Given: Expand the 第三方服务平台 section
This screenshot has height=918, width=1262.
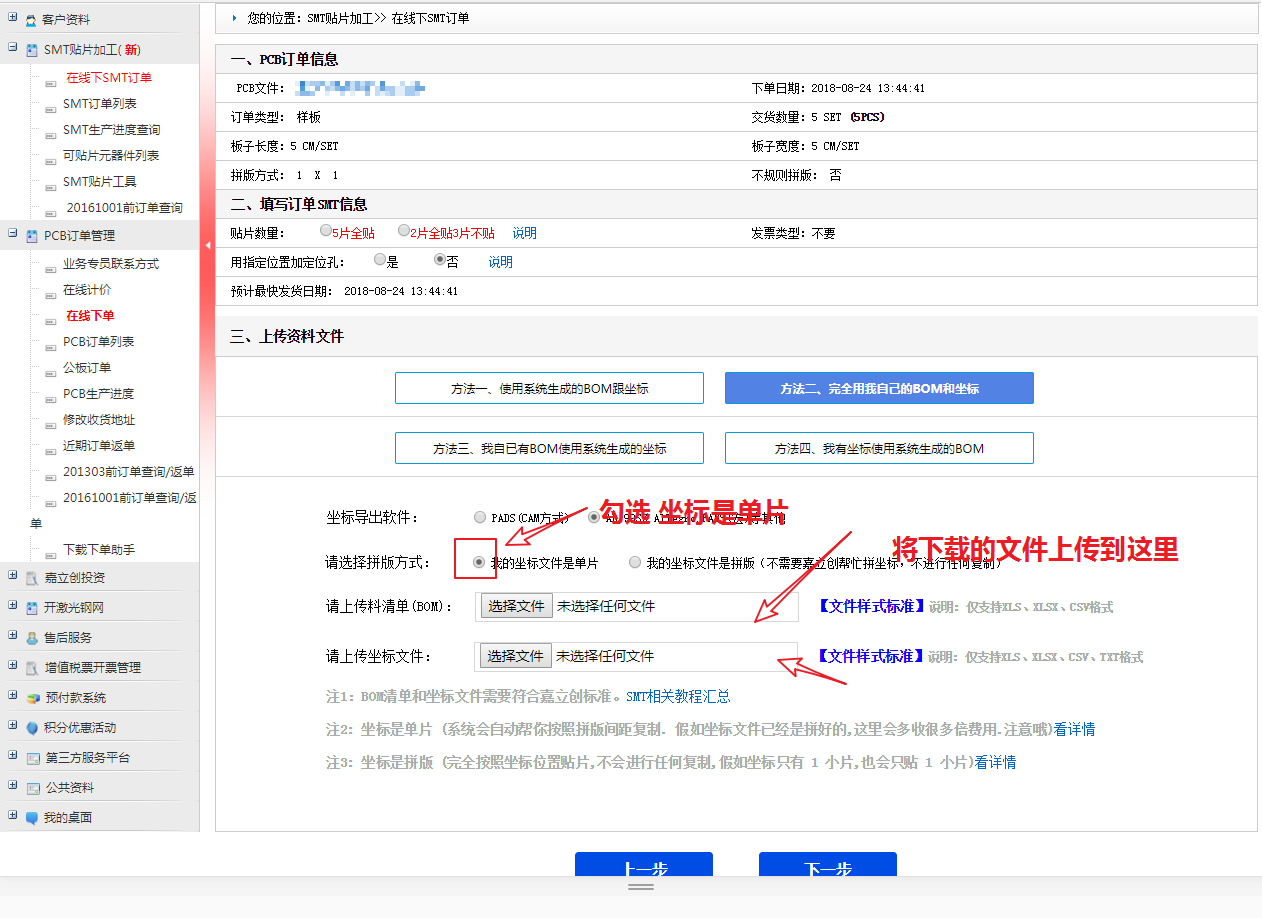Looking at the screenshot, I should (13, 756).
